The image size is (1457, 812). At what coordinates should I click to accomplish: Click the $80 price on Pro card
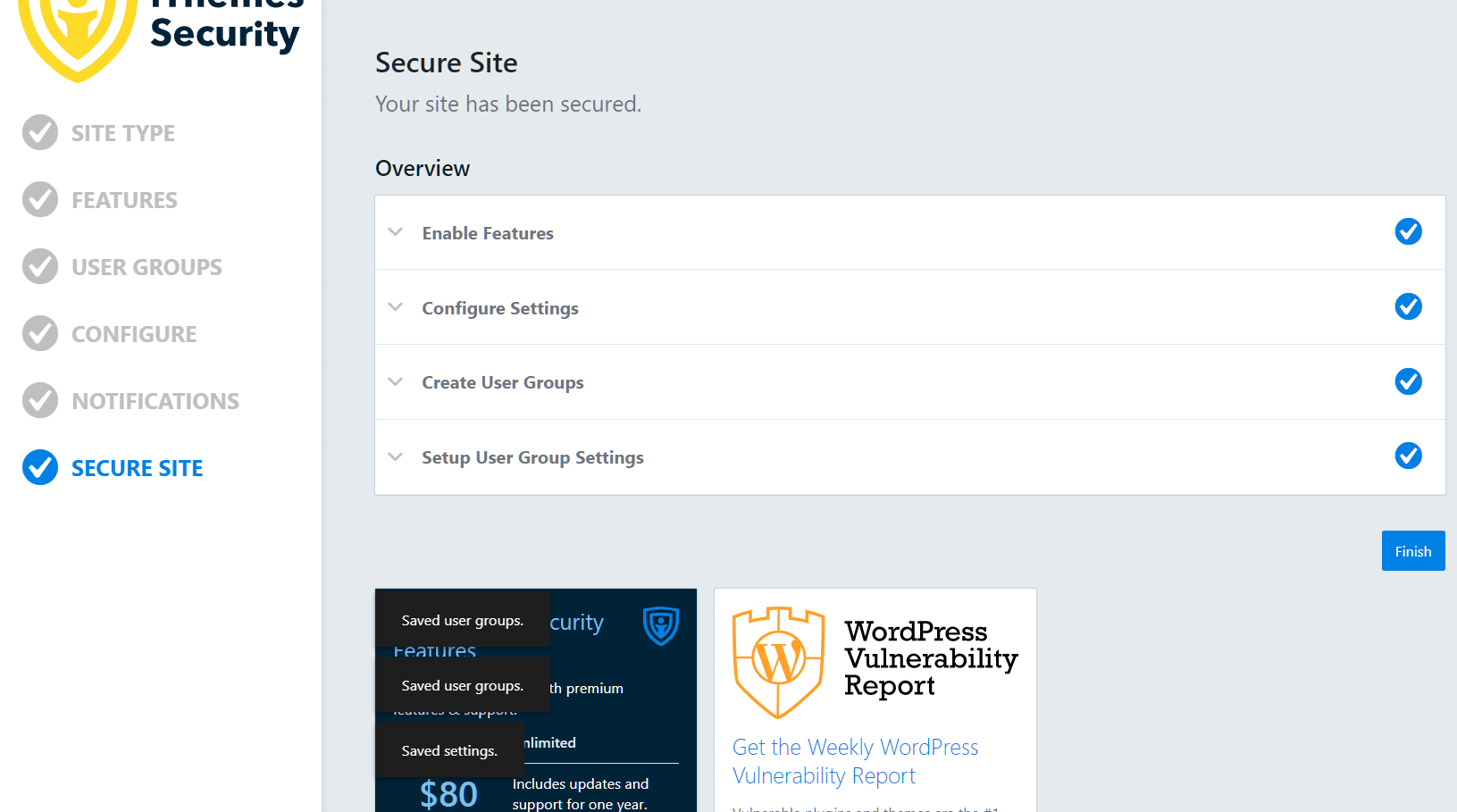pyautogui.click(x=448, y=793)
